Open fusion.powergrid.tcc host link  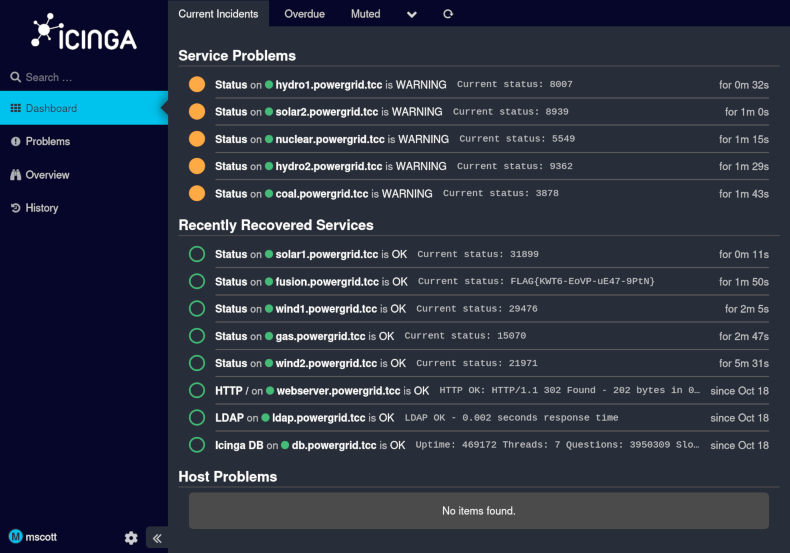pos(327,282)
